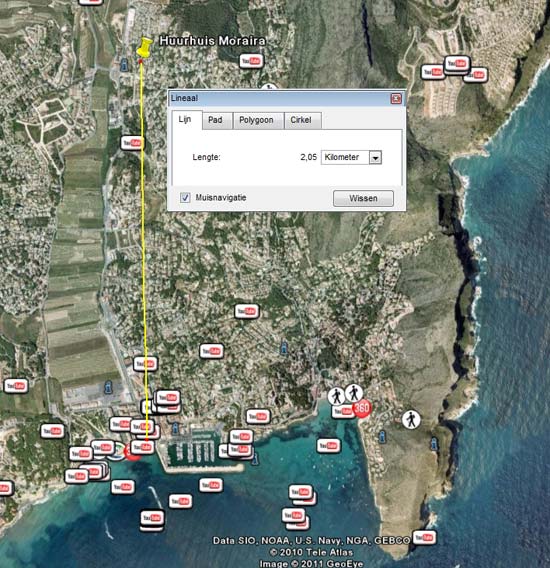Open YouTube marker left of the hiker pair near shore

point(258,417)
